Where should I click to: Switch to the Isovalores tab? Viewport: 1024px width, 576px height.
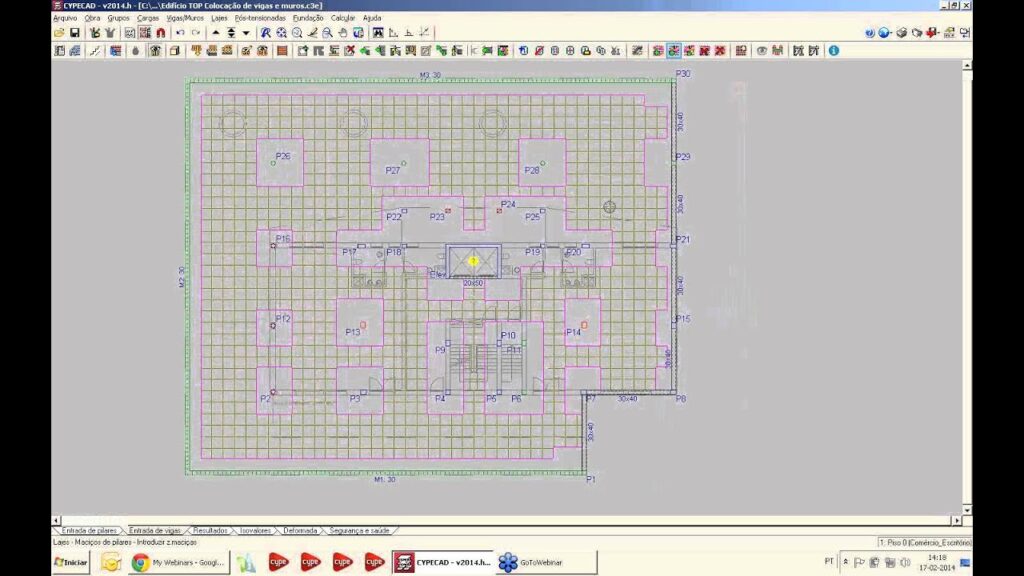254,530
